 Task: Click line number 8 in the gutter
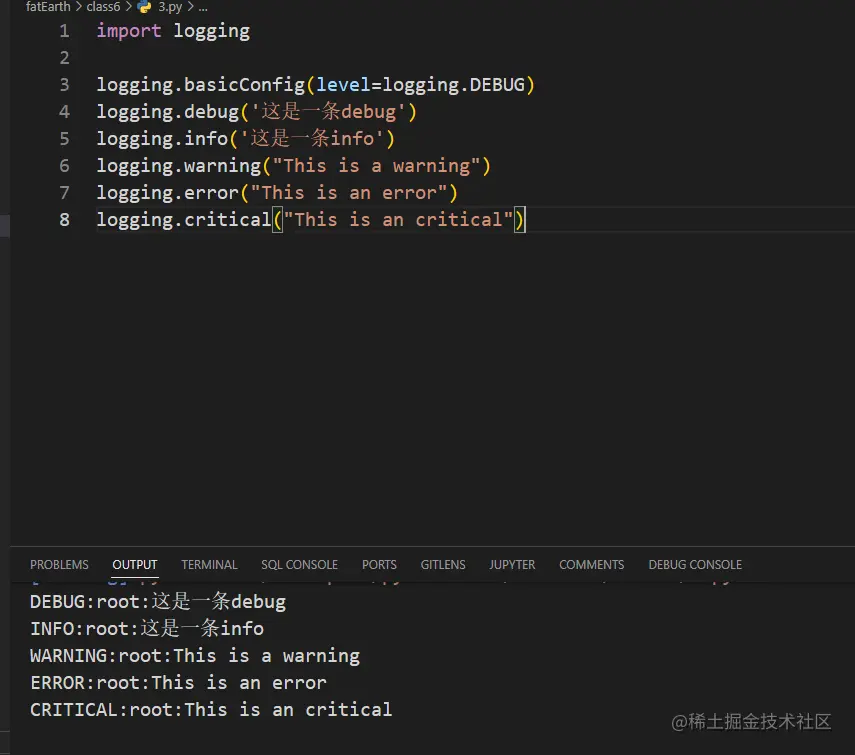coord(65,220)
